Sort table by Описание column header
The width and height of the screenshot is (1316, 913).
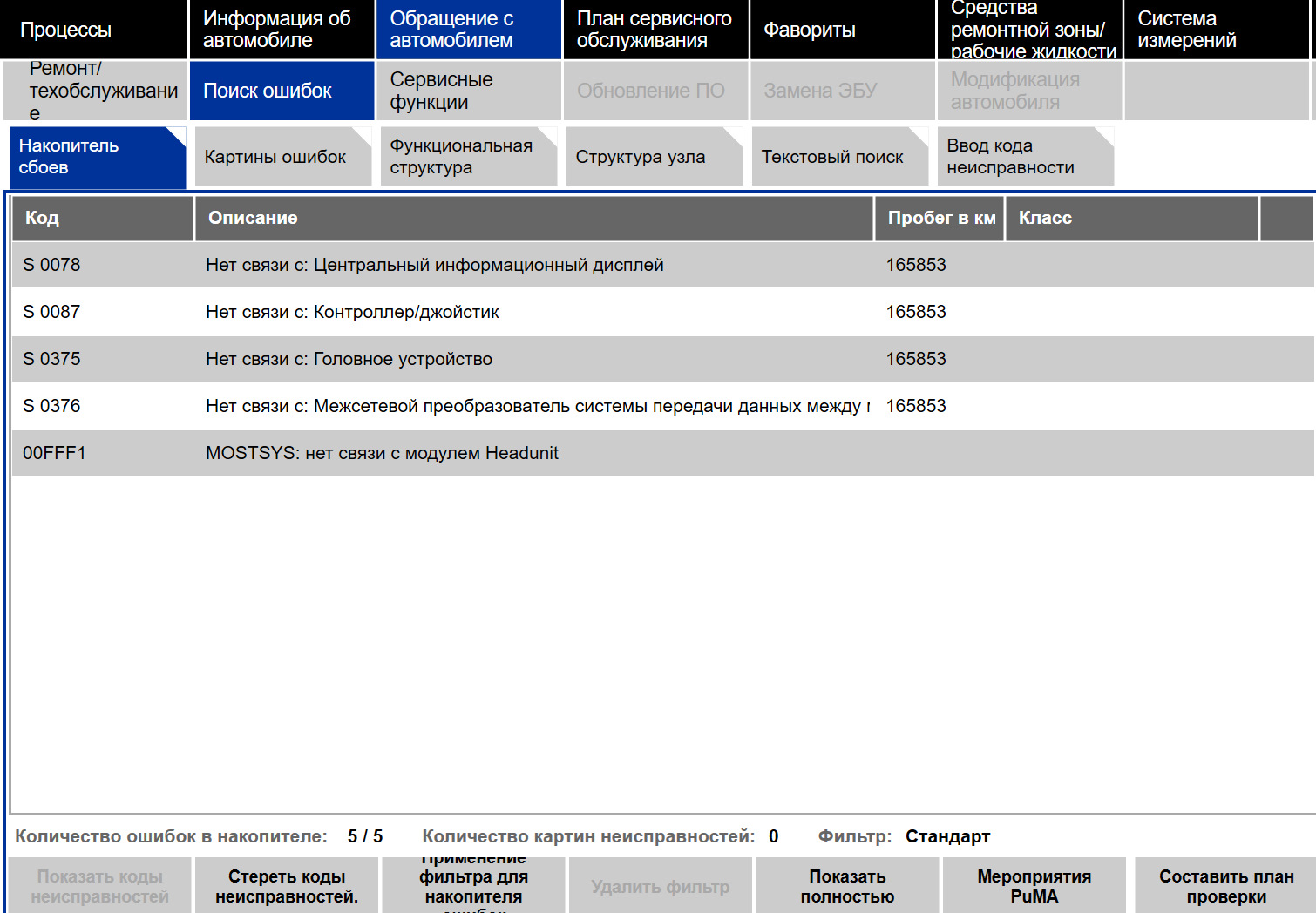(x=534, y=219)
